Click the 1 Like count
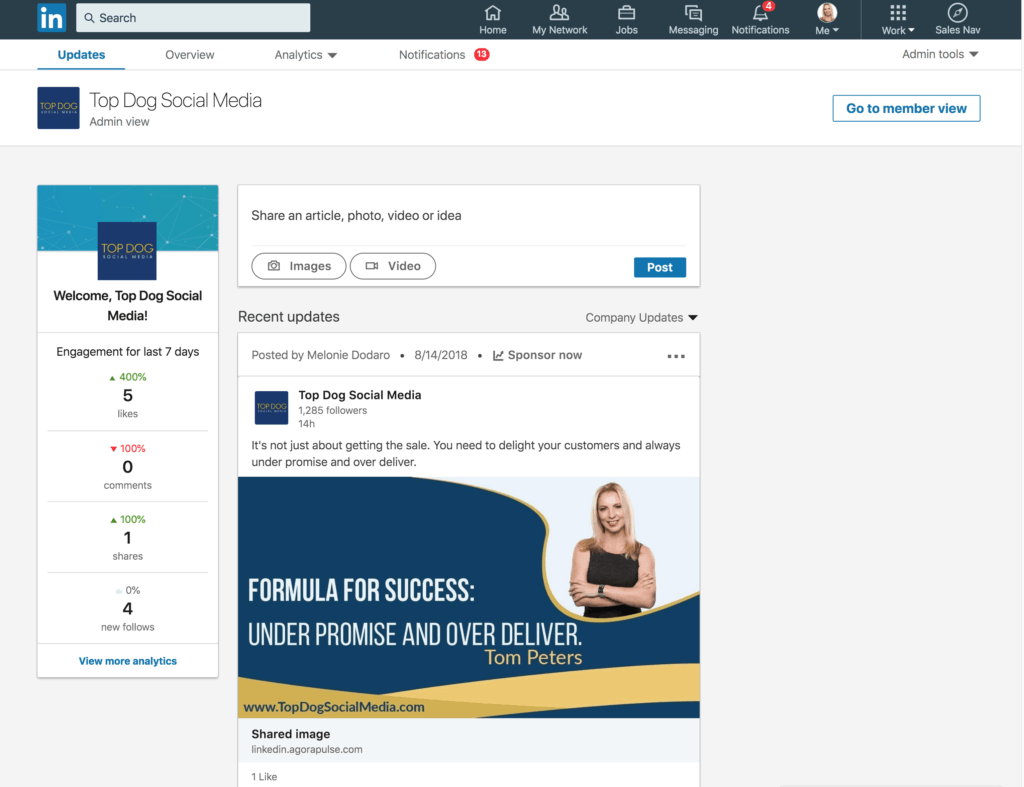 pos(264,777)
